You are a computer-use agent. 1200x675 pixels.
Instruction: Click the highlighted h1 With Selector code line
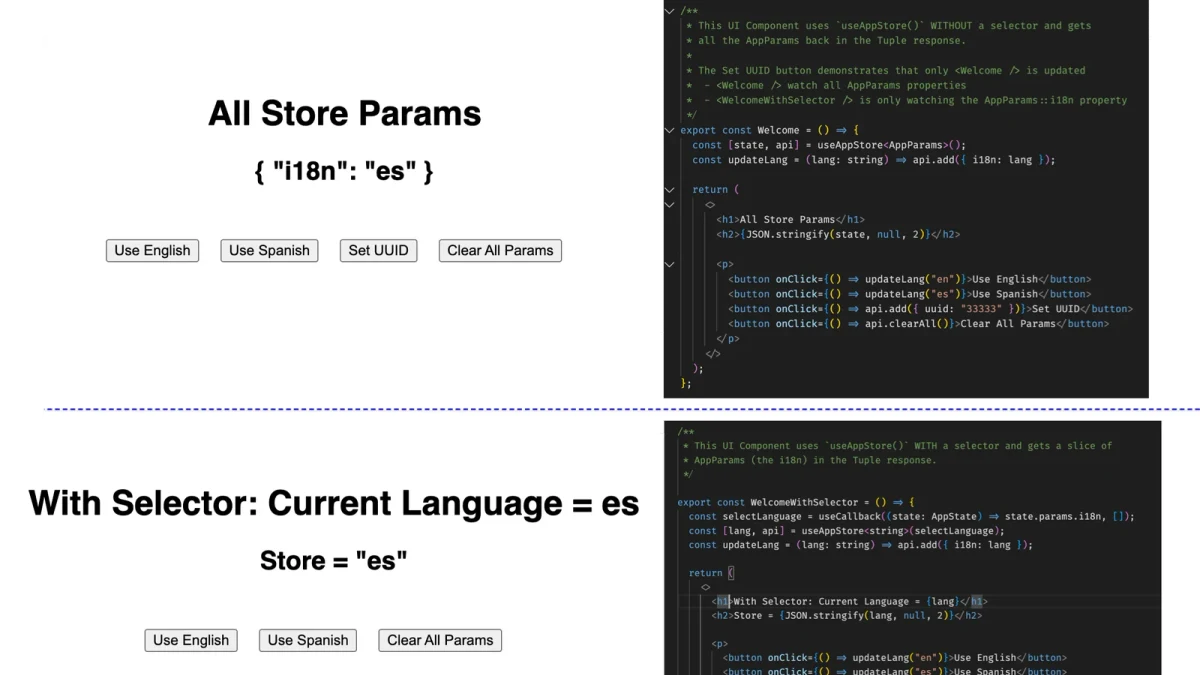click(850, 601)
